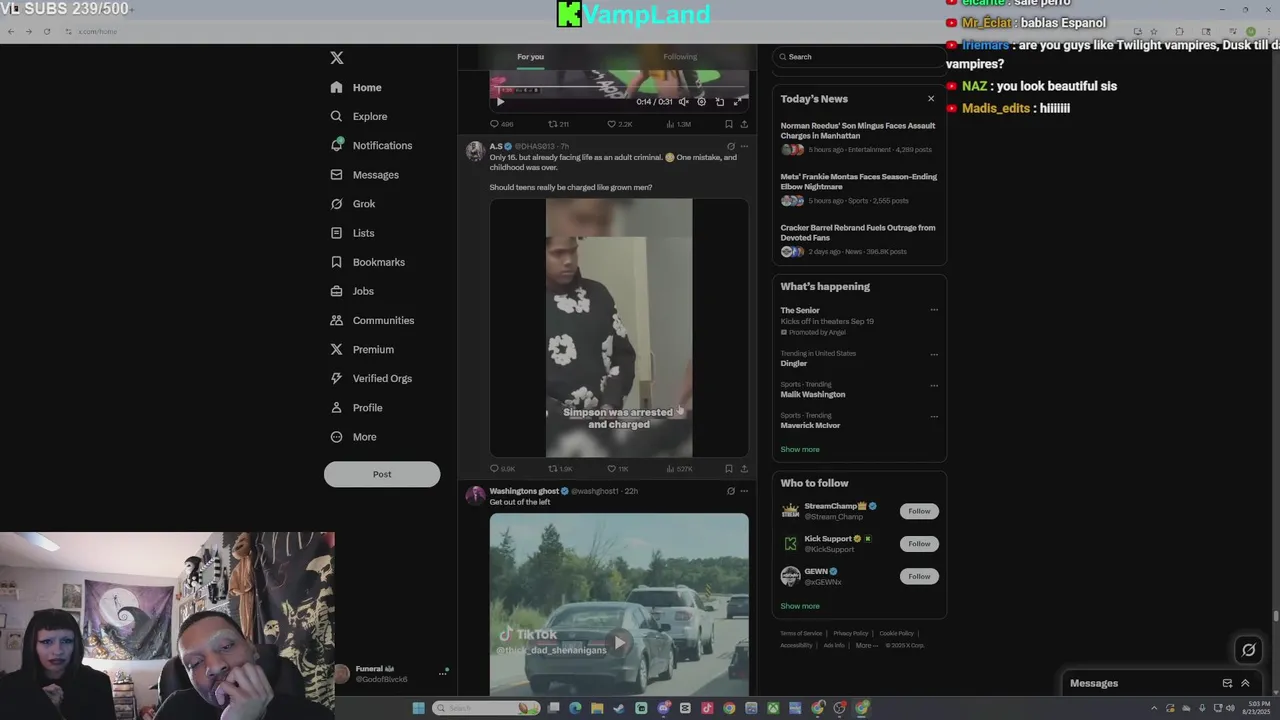Open Profile in the sidebar

click(x=357, y=407)
